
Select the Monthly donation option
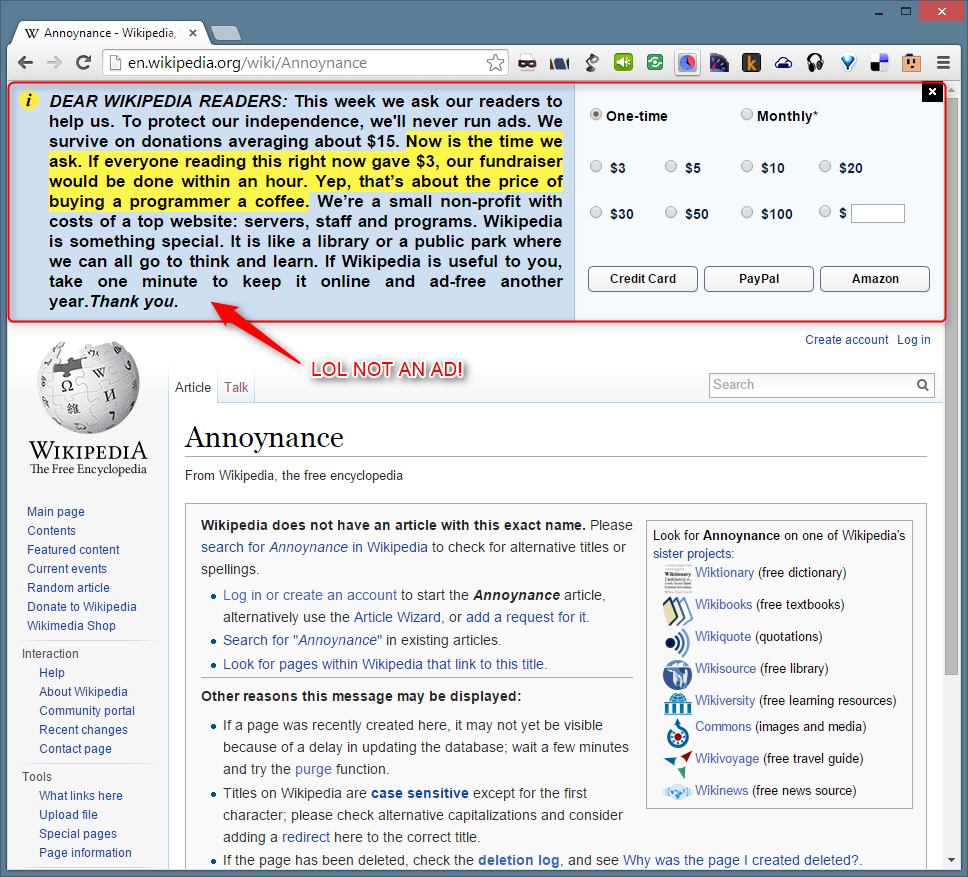(747, 115)
